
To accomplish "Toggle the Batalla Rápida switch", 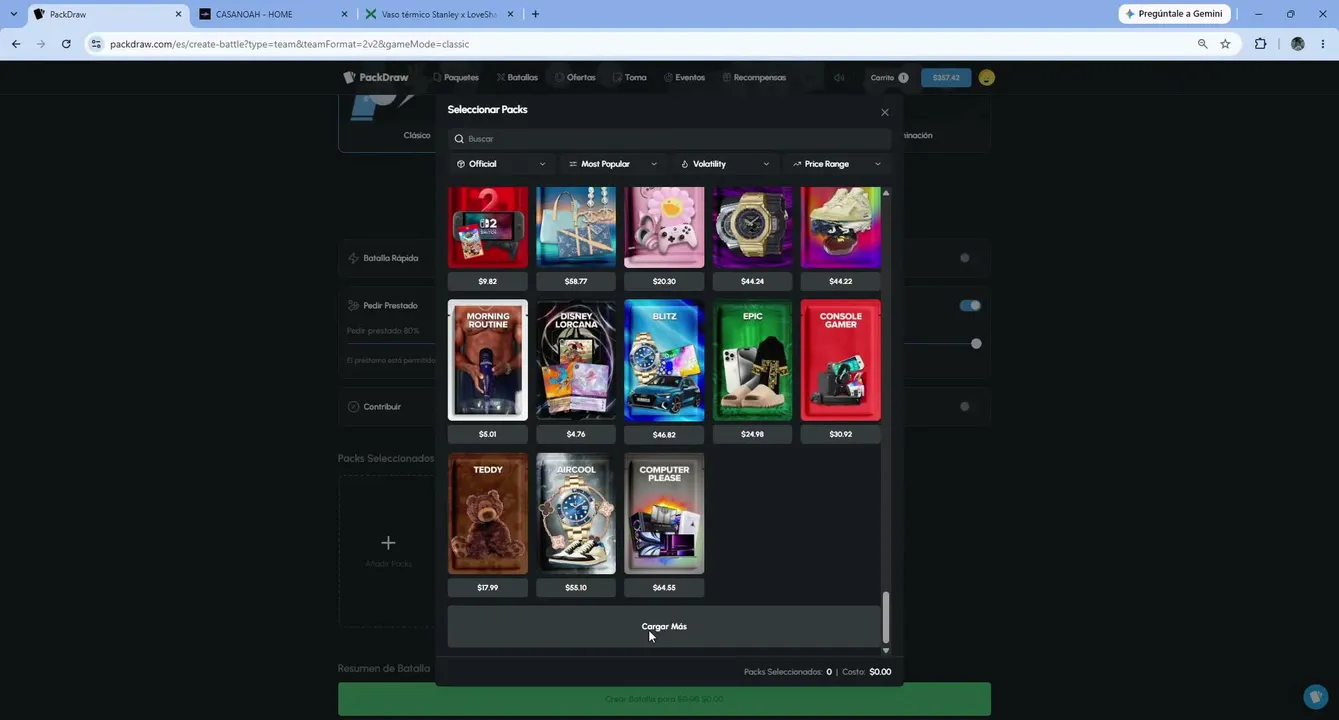I will point(969,258).
